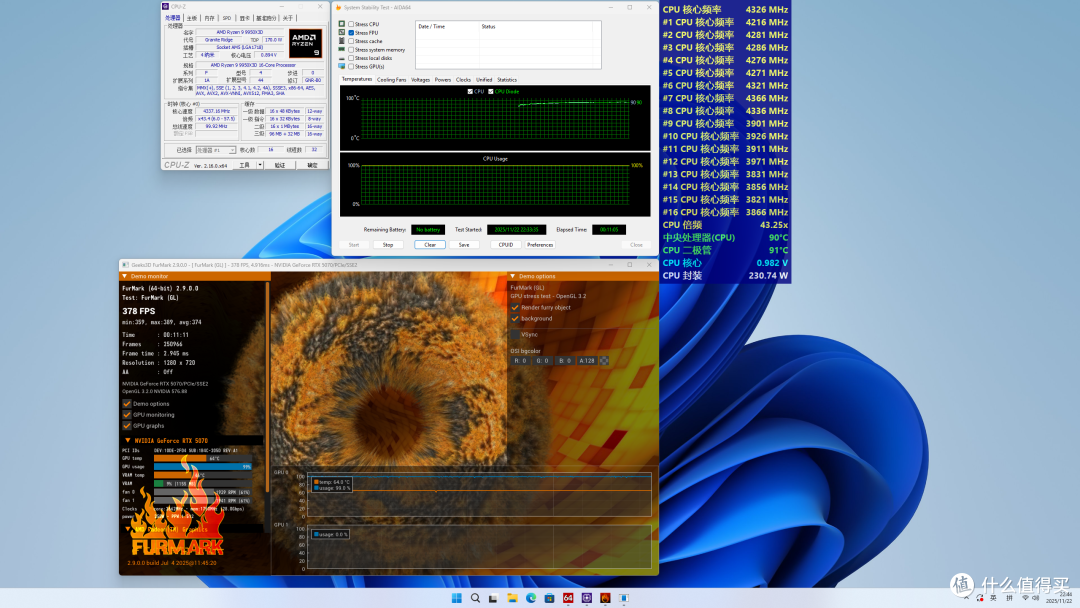Screen dimensions: 1080x608
Task: Open File Explorer from the taskbar
Action: [512, 598]
